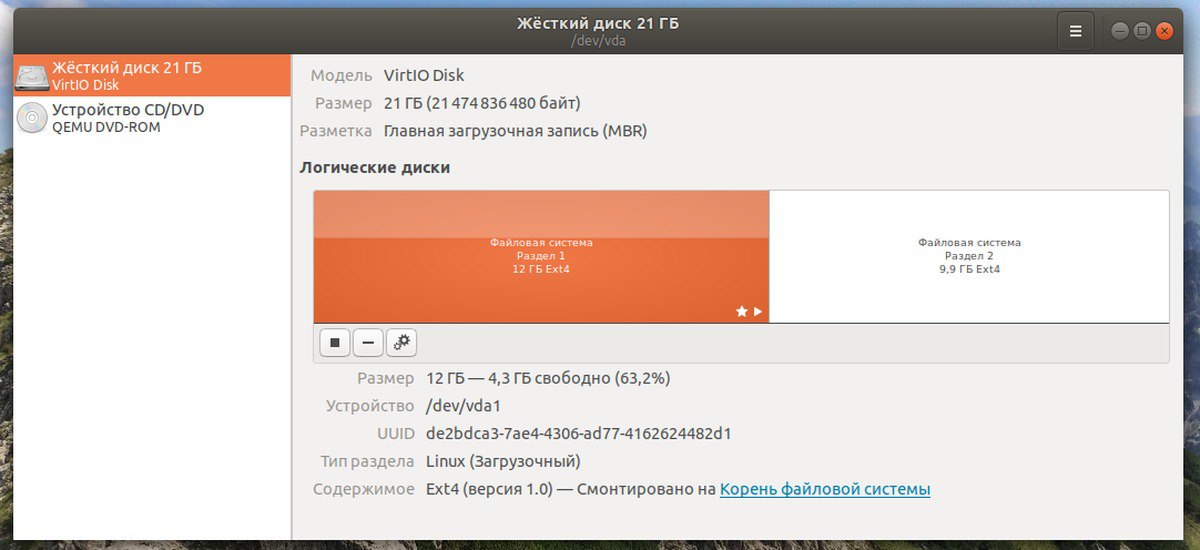
Task: Close the Disks window
Action: (1163, 31)
